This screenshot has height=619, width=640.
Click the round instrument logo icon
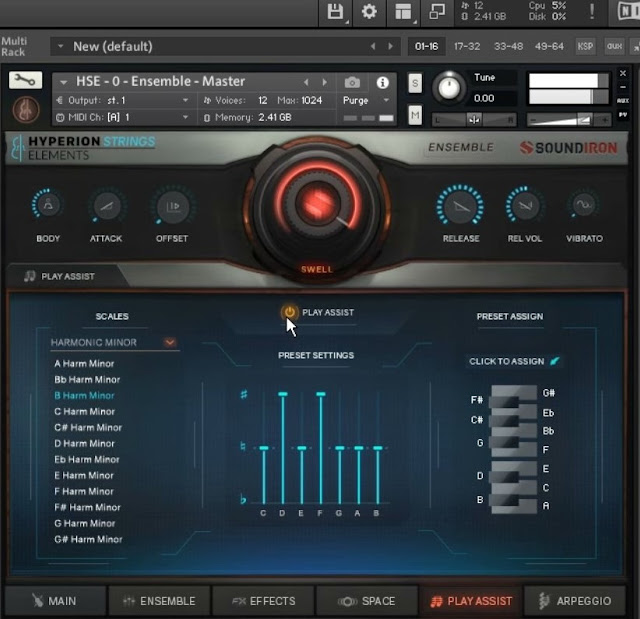pyautogui.click(x=26, y=110)
